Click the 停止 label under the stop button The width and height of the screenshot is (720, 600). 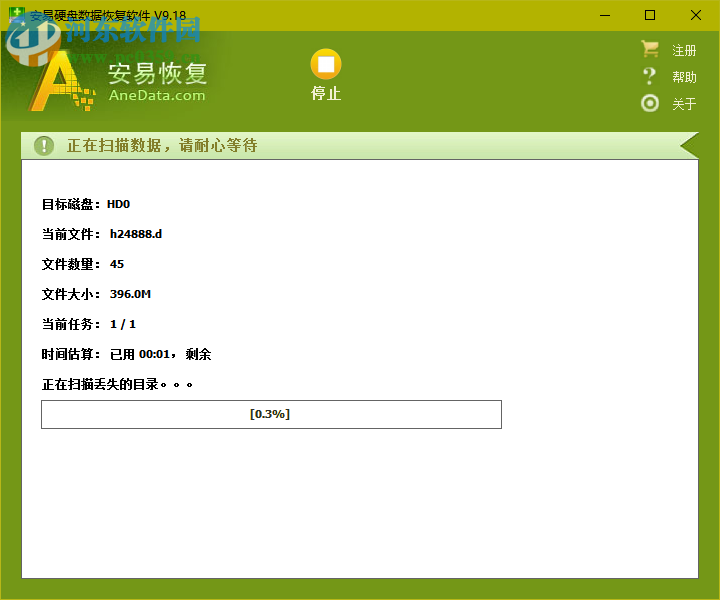coord(326,93)
